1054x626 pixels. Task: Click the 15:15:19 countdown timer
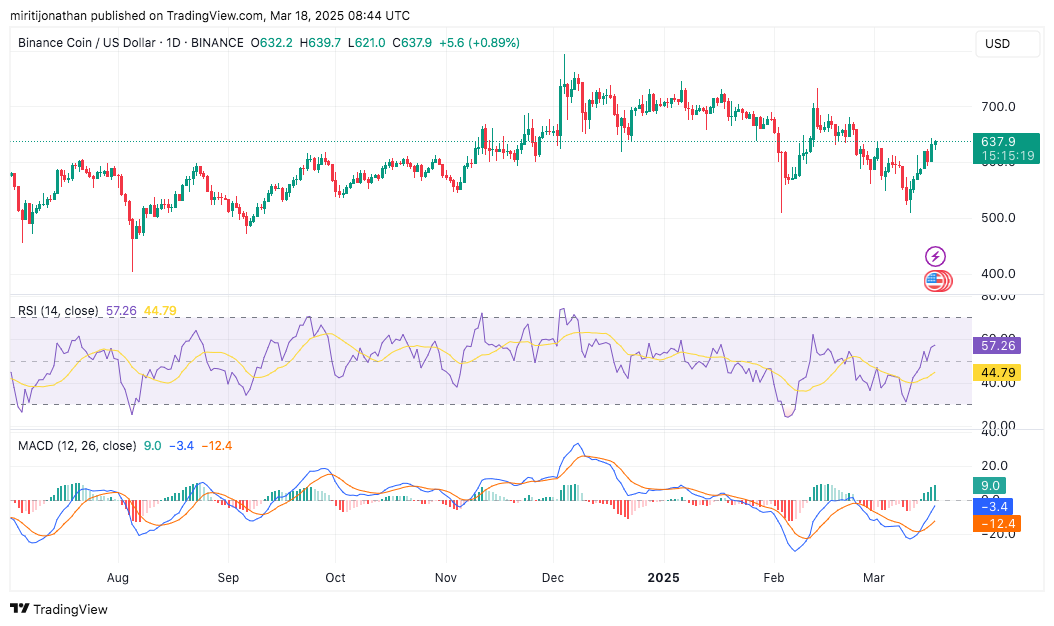[1007, 156]
